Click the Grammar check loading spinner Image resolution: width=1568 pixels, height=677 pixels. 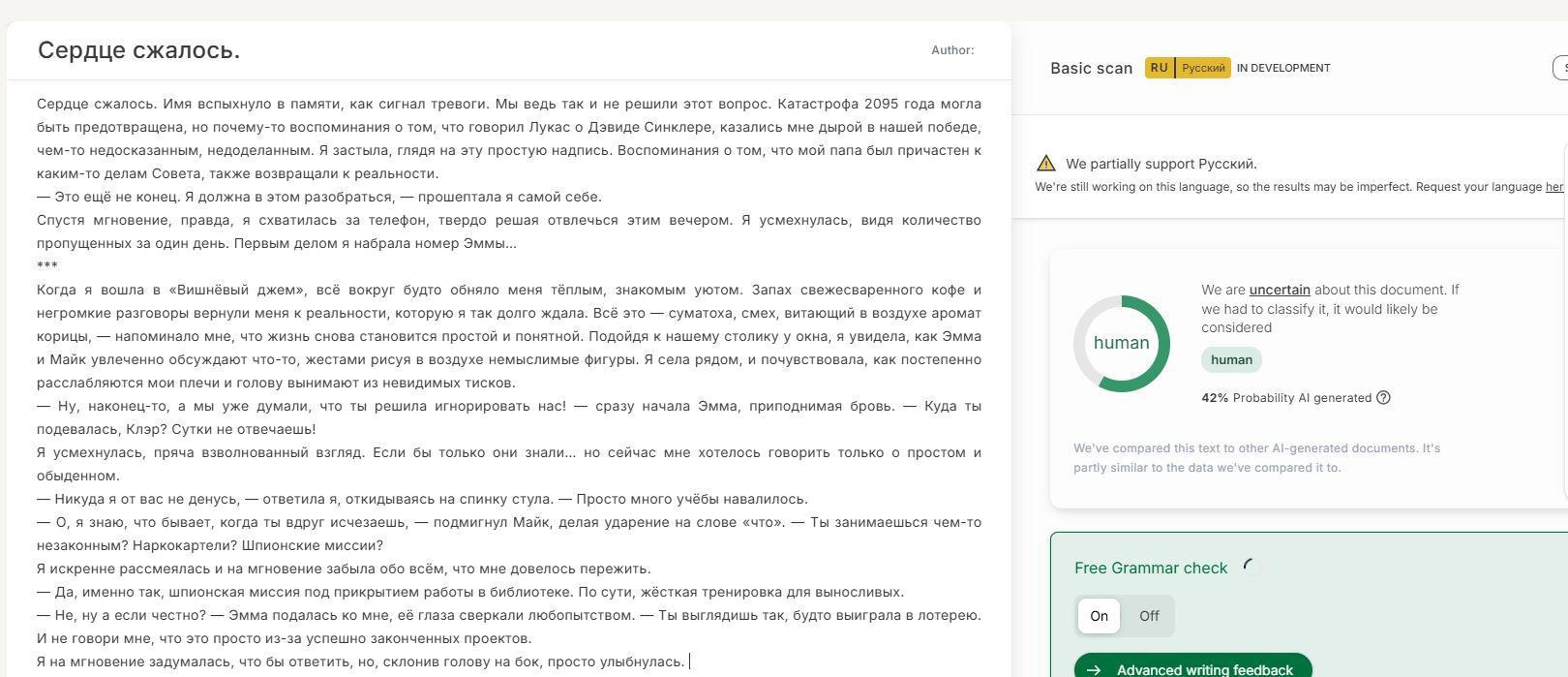click(x=1251, y=568)
